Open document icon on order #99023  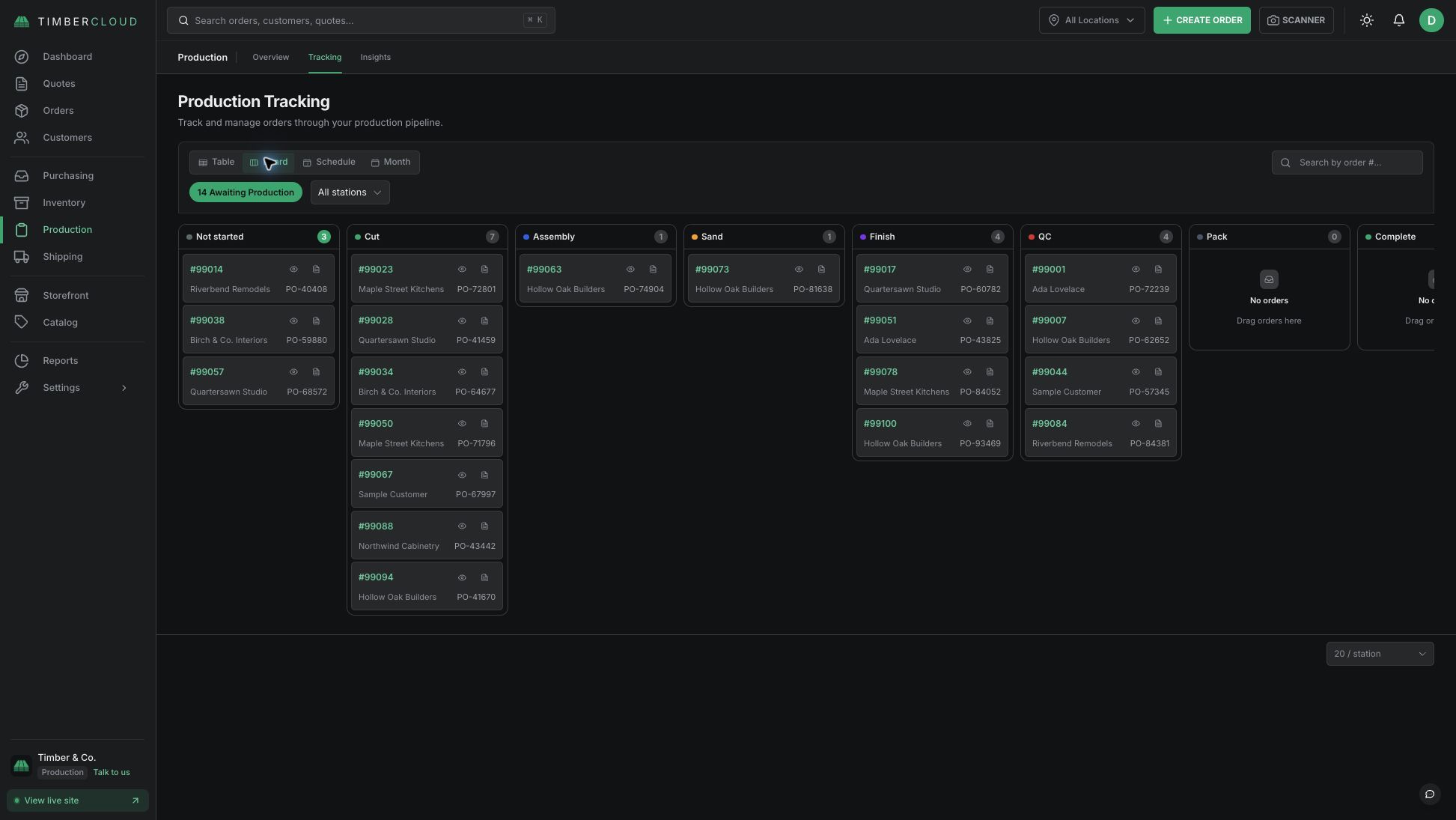(x=484, y=270)
